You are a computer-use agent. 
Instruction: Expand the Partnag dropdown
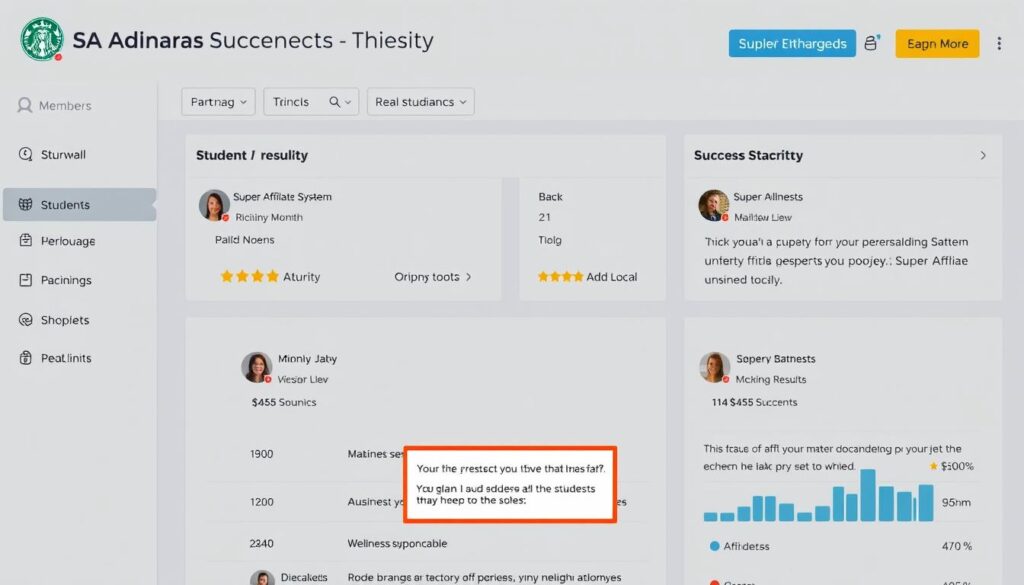coord(218,102)
